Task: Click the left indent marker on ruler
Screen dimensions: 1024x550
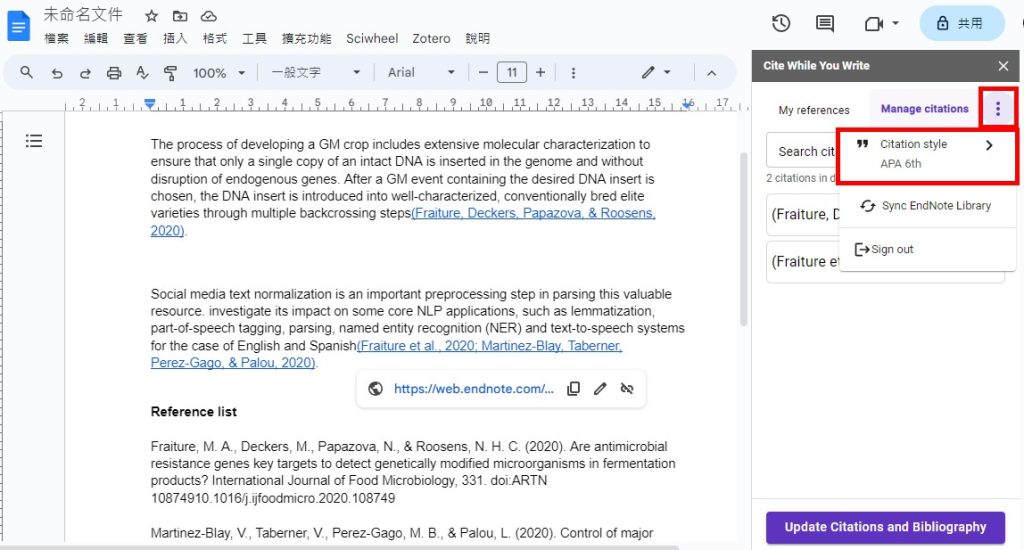Action: click(150, 105)
